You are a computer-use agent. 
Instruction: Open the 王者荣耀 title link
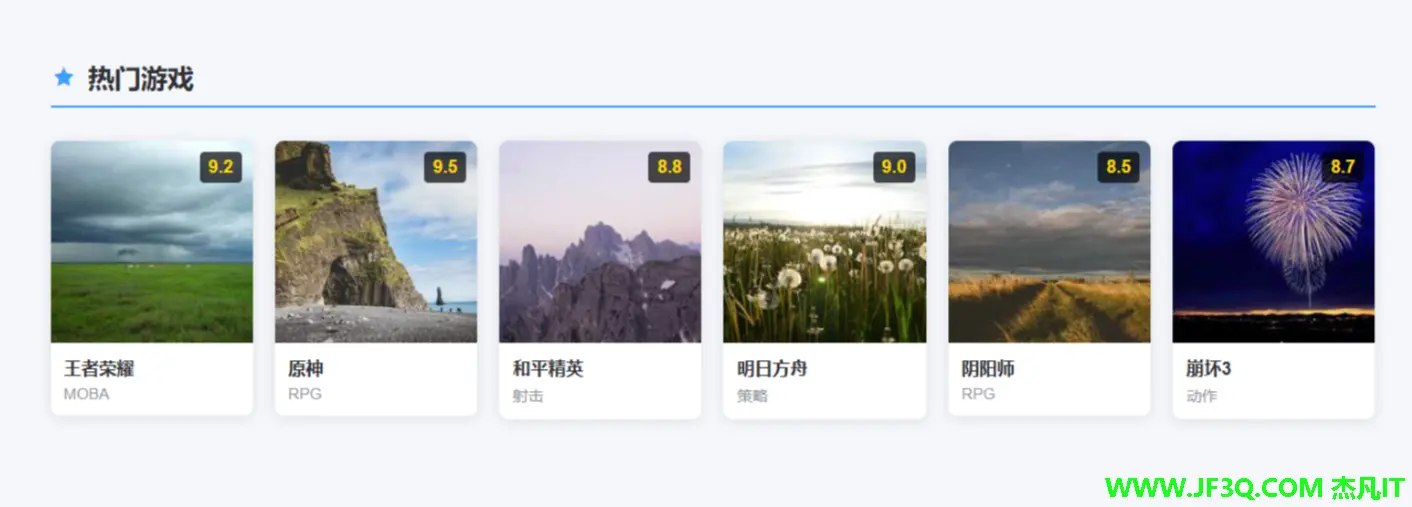coord(99,369)
